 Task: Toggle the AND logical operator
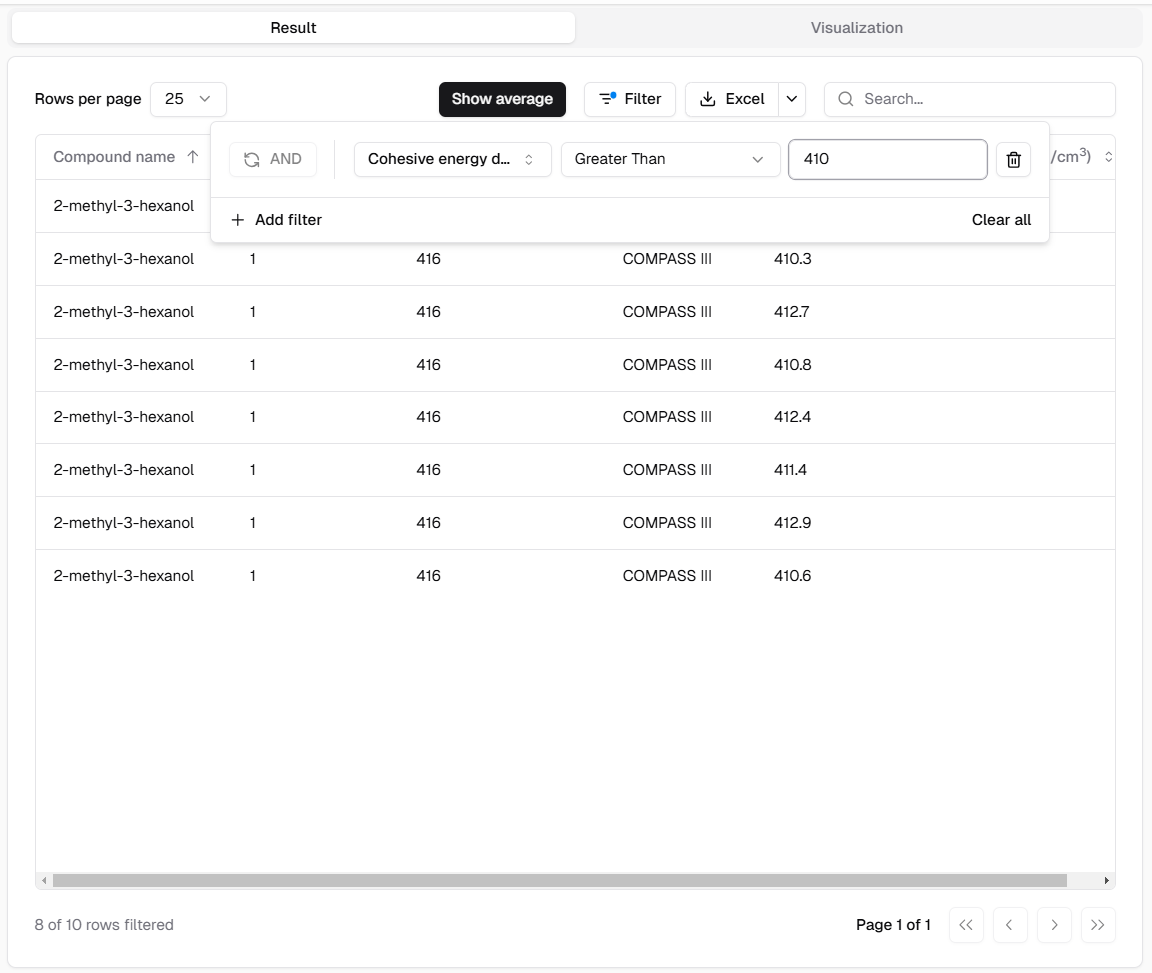point(273,159)
